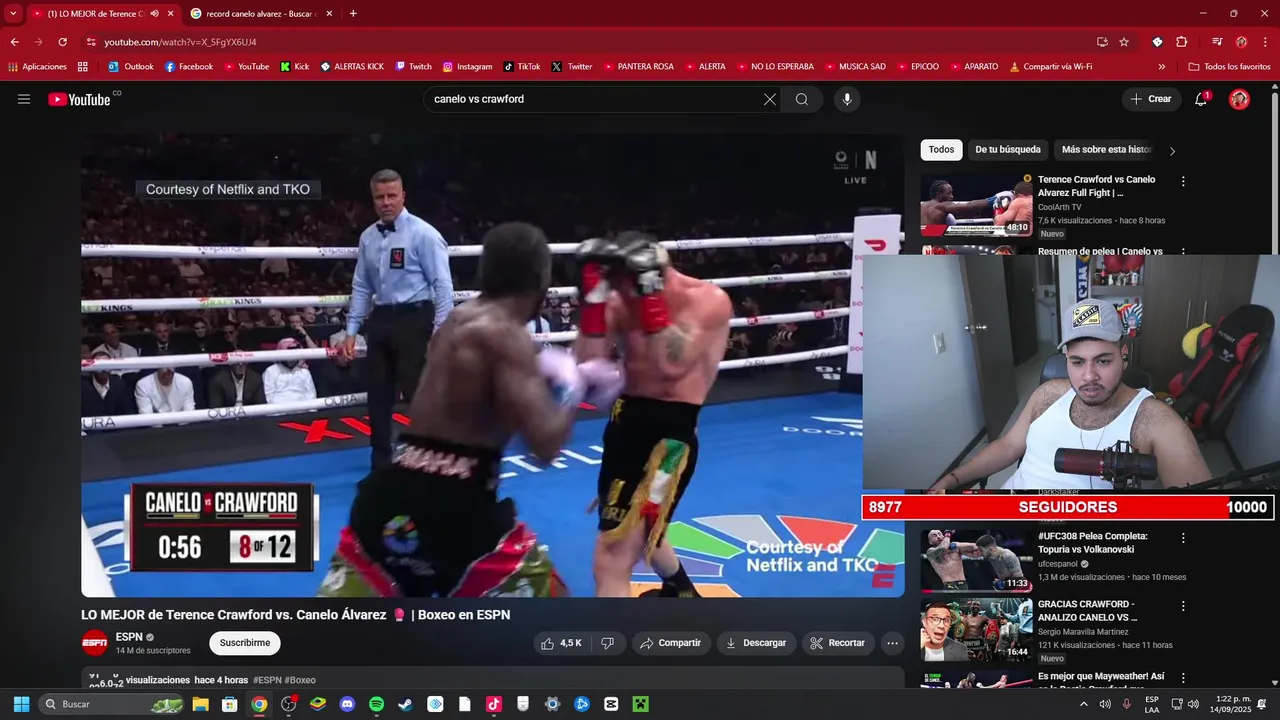Open browser extensions puzzle icon

pos(1181,42)
